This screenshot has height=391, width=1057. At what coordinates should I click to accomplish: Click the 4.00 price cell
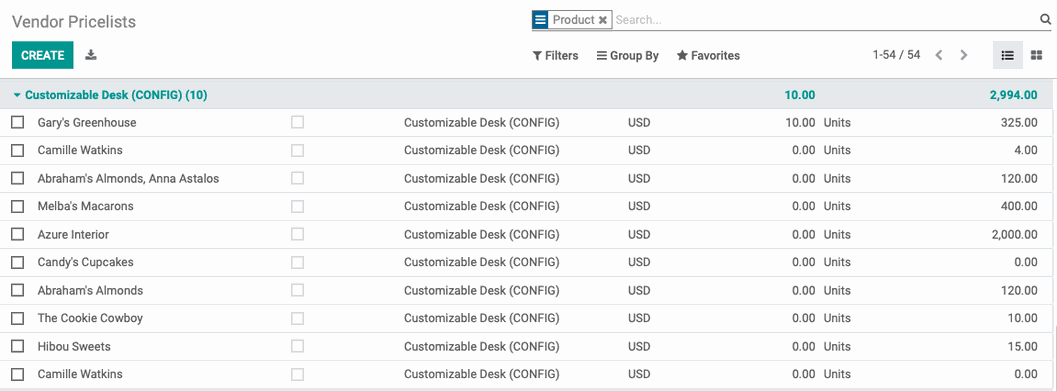(x=1026, y=150)
